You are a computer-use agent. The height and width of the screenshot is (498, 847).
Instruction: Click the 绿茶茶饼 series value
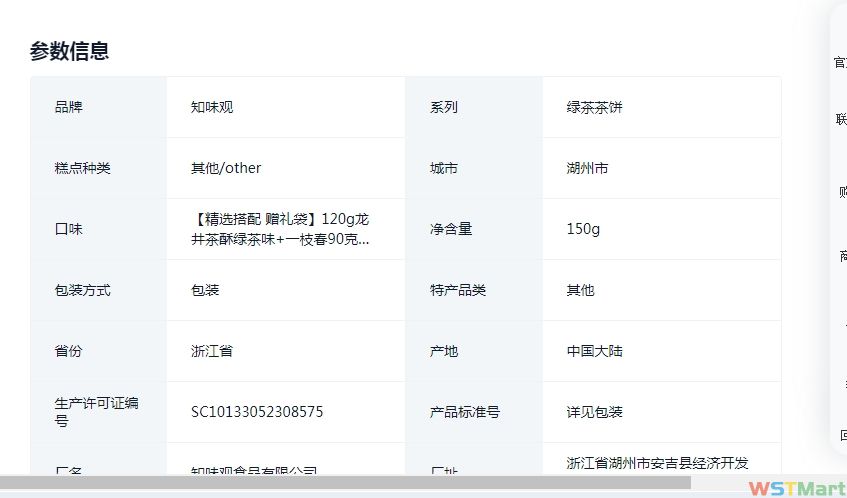coord(594,107)
